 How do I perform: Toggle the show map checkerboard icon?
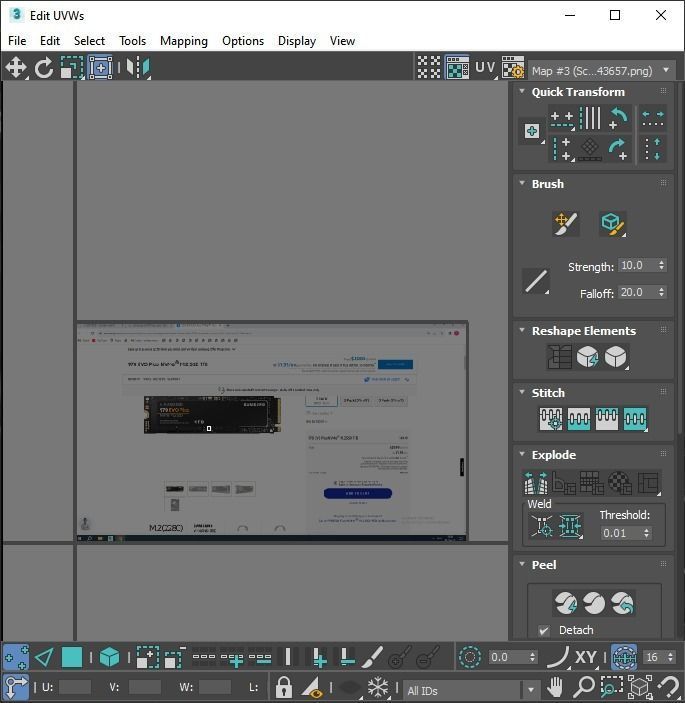[457, 68]
